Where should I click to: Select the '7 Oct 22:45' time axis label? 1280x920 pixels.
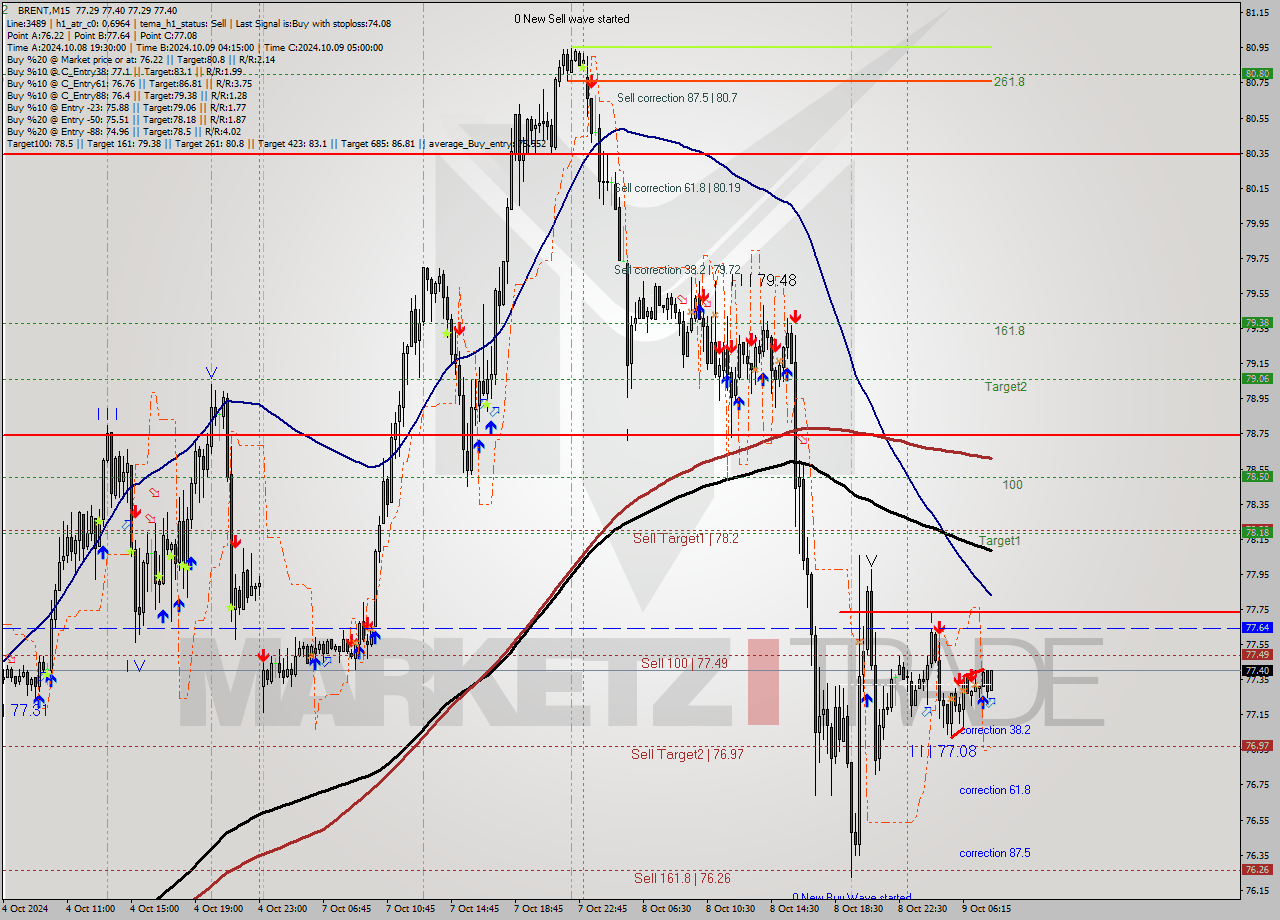[603, 909]
